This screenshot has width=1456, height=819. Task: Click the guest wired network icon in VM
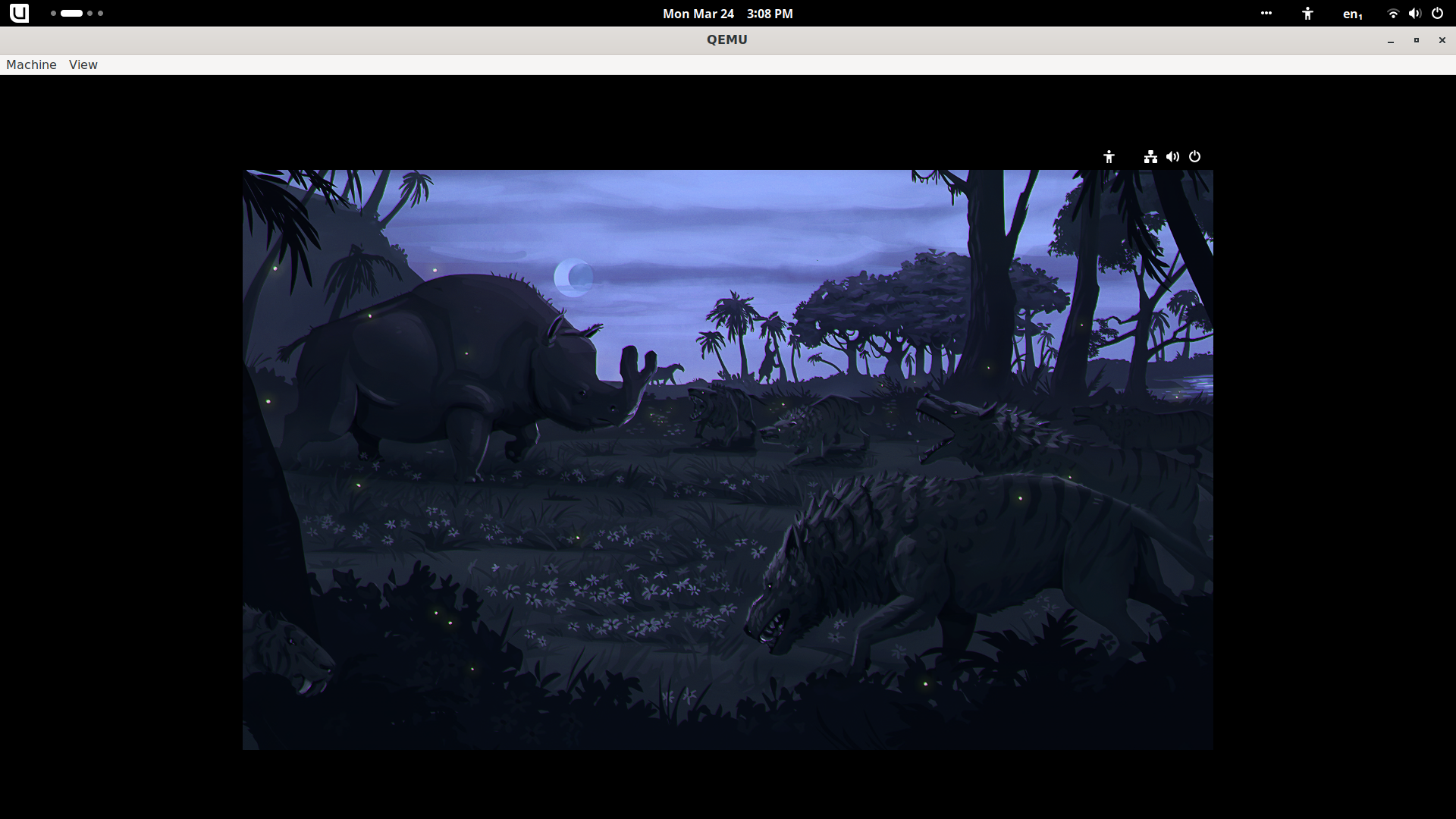(1150, 157)
